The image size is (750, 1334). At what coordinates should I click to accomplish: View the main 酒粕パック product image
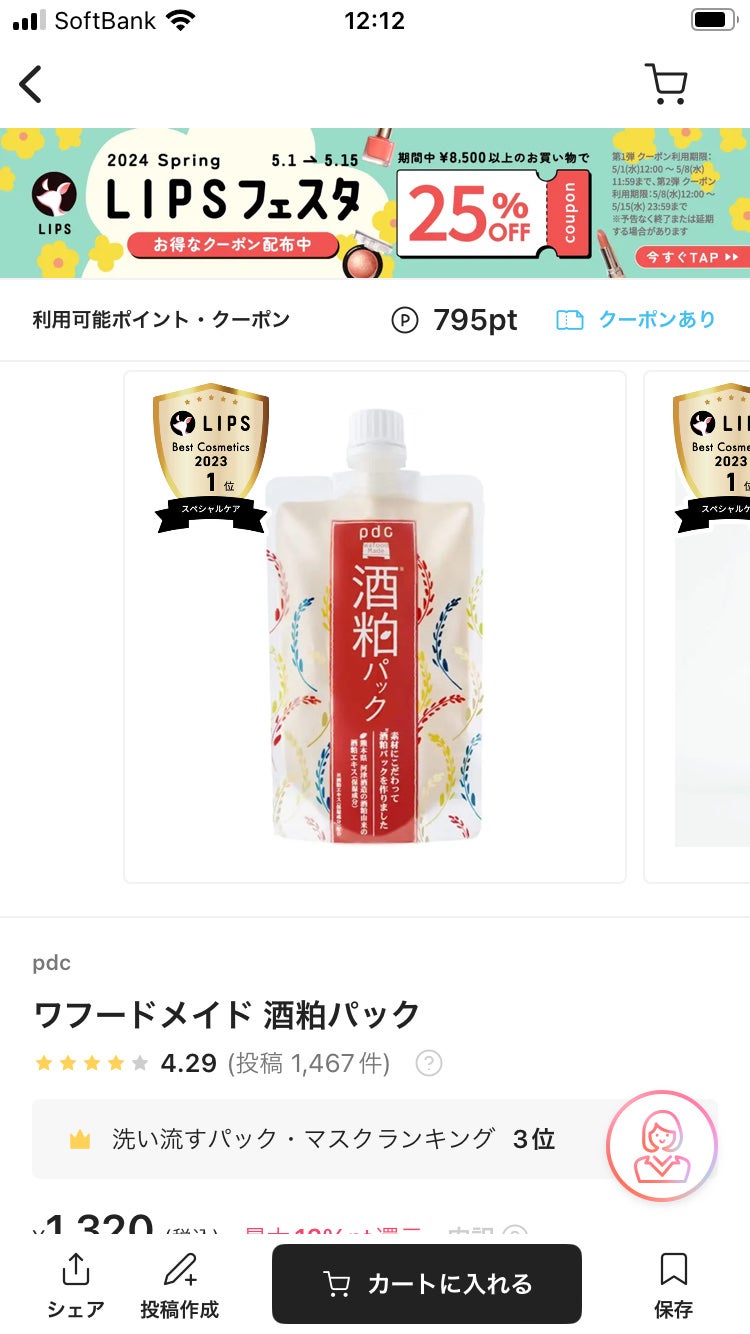[375, 627]
